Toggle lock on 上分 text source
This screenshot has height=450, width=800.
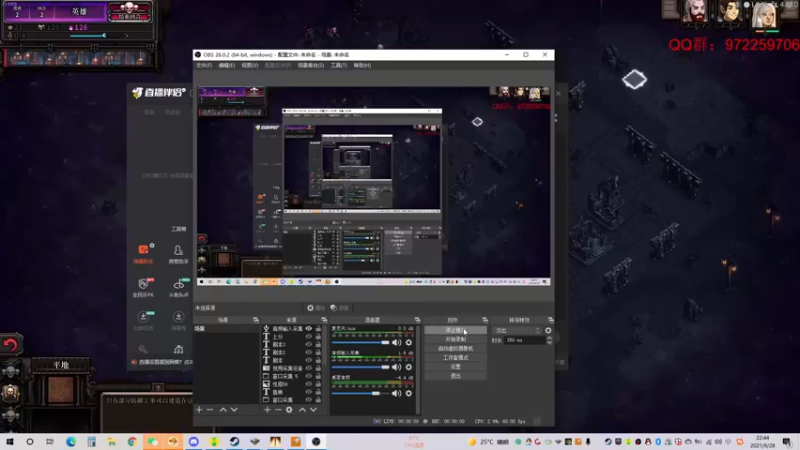(318, 337)
